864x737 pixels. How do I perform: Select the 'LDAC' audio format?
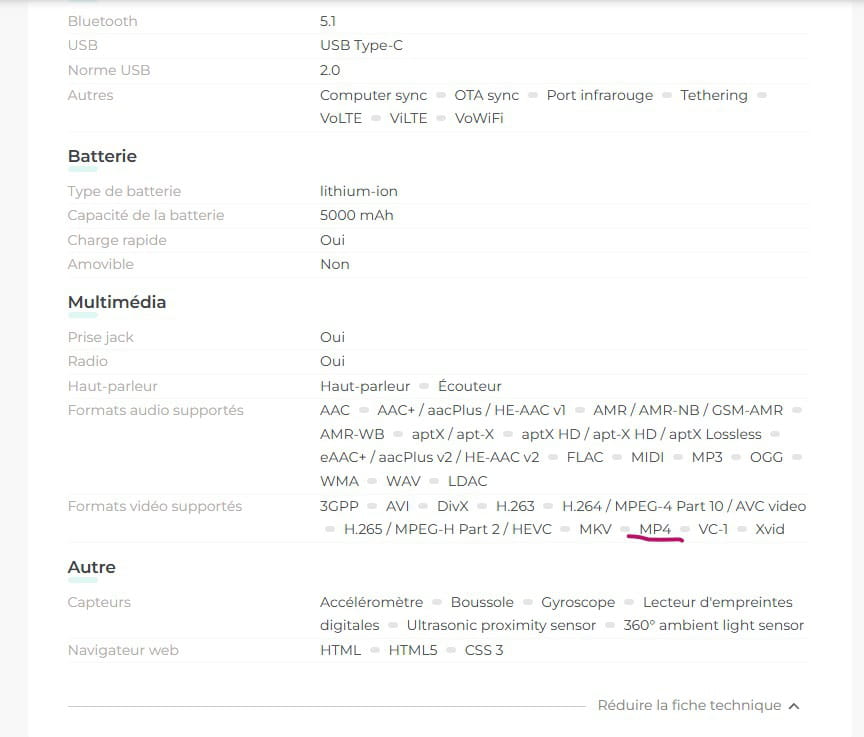467,481
